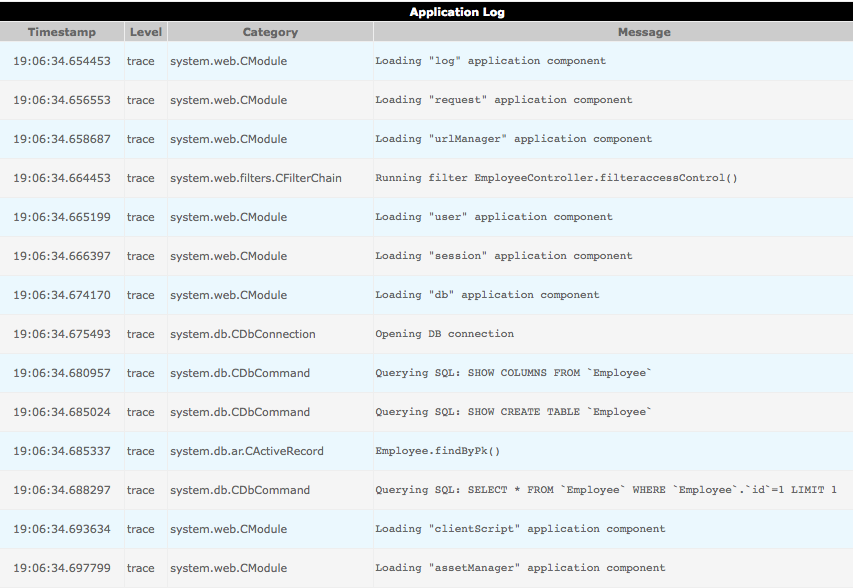Click the SHOW COLUMNS FROM Employee query

point(513,373)
